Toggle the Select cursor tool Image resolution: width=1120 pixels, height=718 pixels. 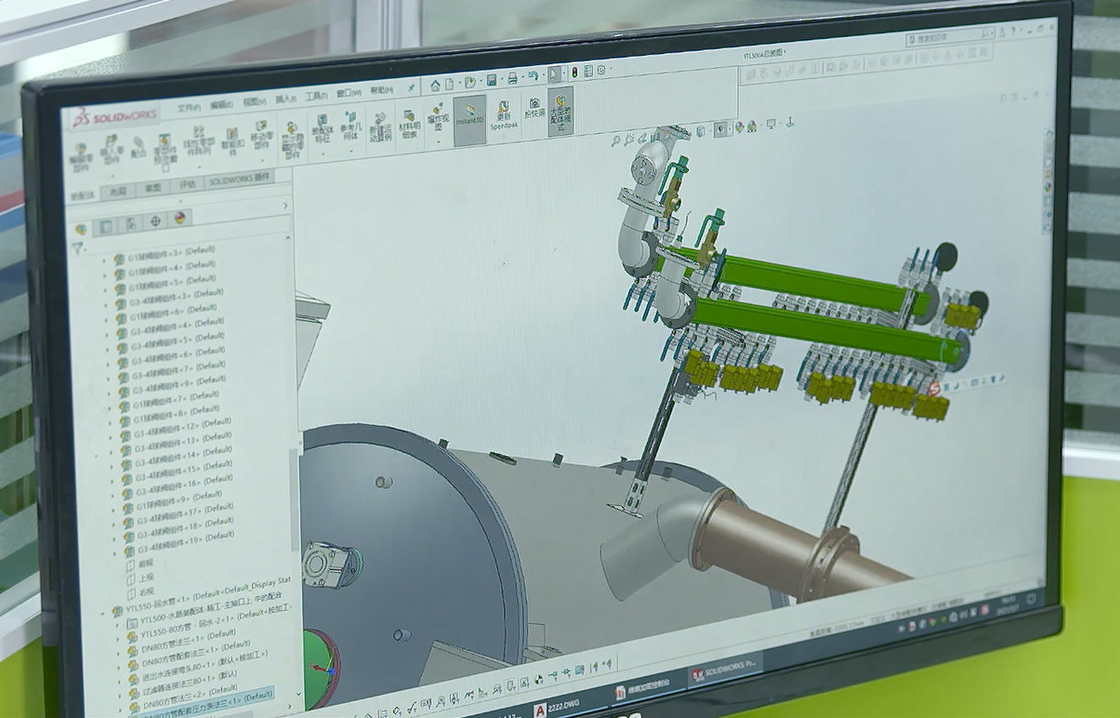coord(554,74)
